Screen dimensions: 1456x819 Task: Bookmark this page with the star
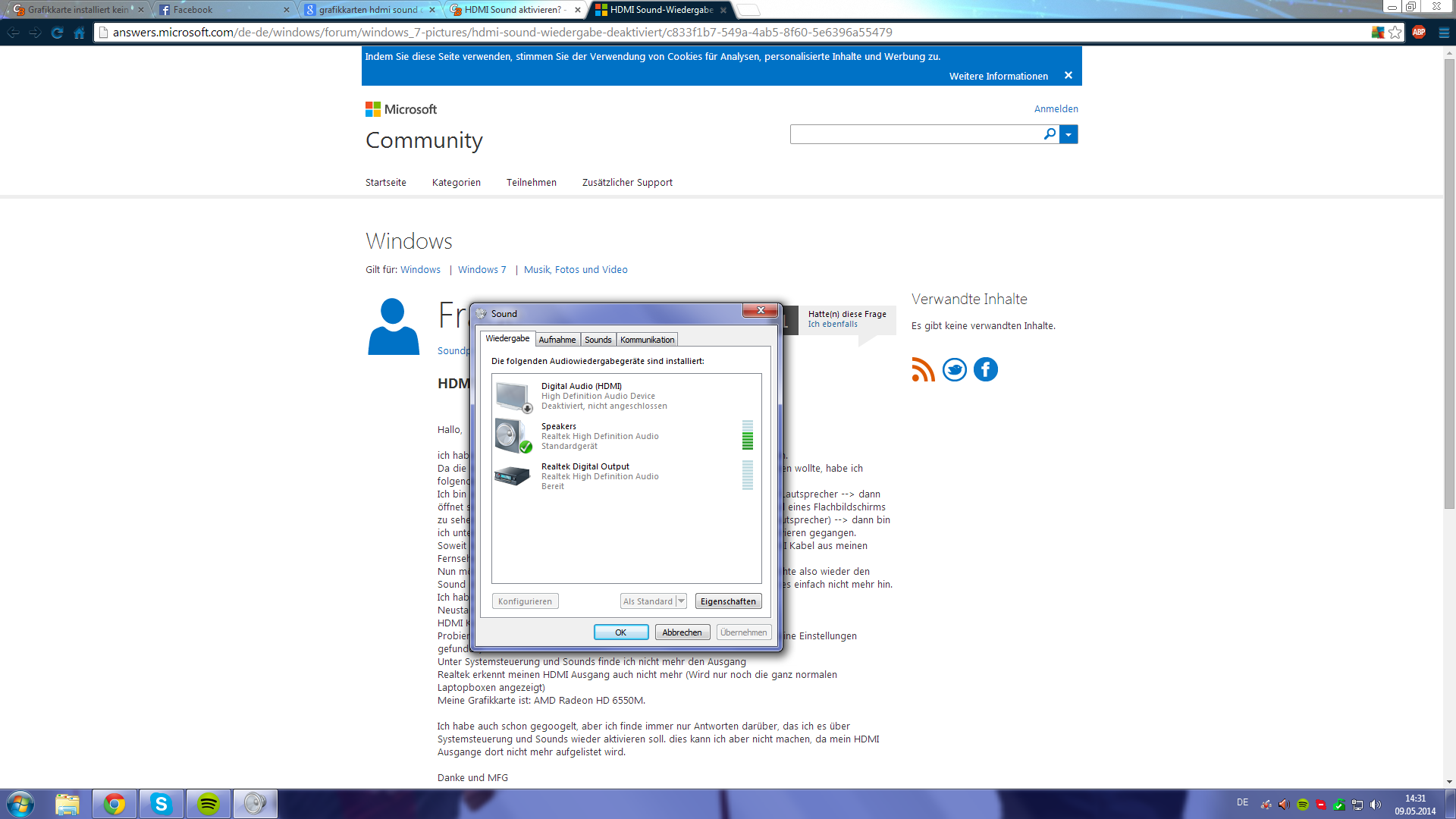(x=1395, y=33)
